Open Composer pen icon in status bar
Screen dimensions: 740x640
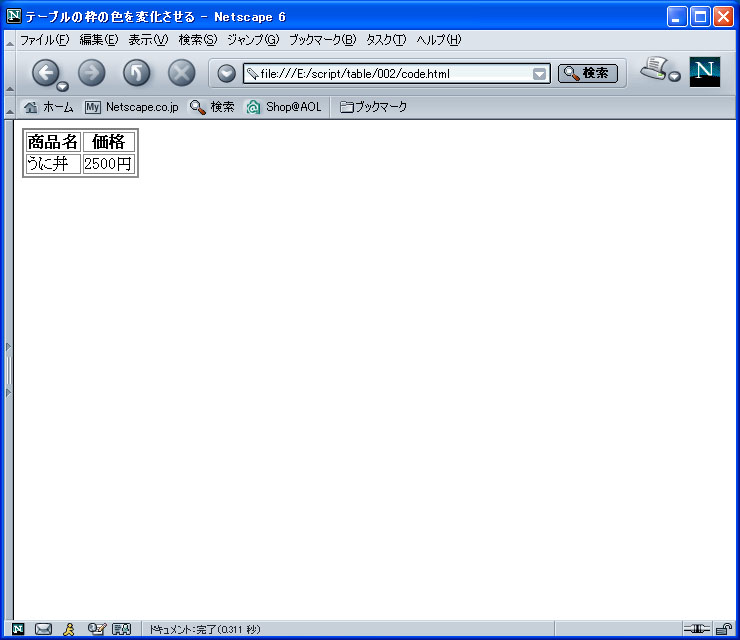tap(97, 629)
